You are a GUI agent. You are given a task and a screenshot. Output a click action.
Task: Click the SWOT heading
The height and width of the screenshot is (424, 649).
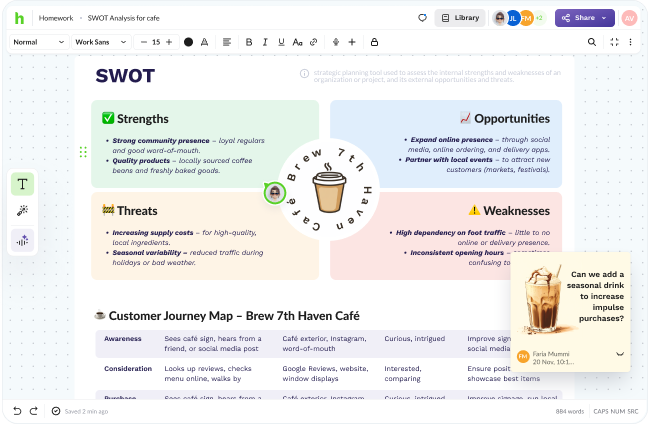(125, 76)
